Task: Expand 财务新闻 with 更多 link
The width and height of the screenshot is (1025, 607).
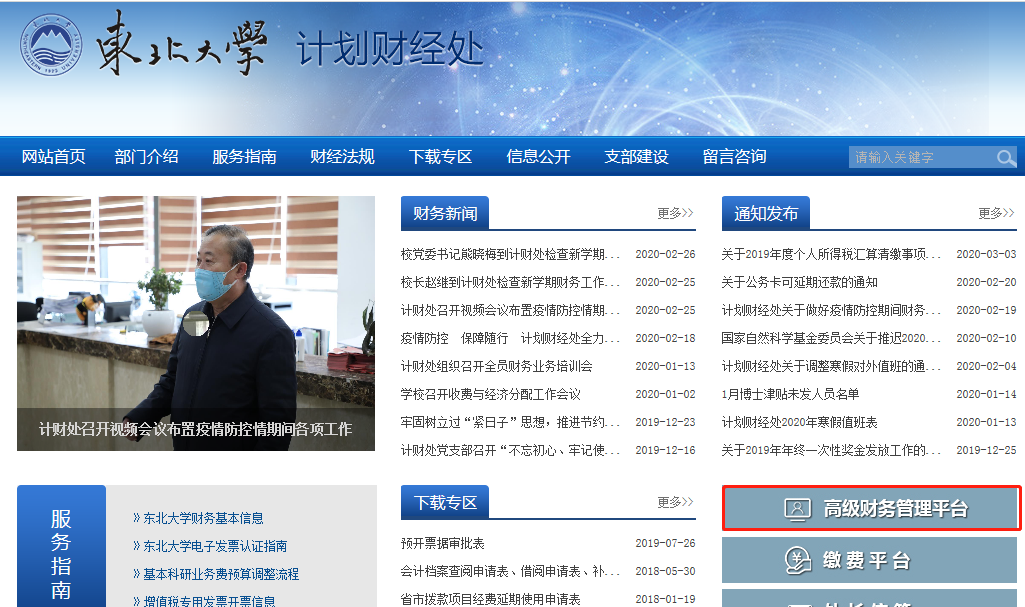Action: coord(675,213)
